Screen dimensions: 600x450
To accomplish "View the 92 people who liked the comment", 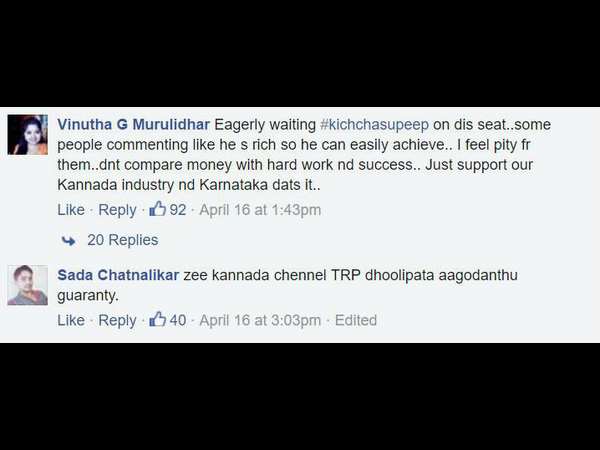I will point(178,210).
